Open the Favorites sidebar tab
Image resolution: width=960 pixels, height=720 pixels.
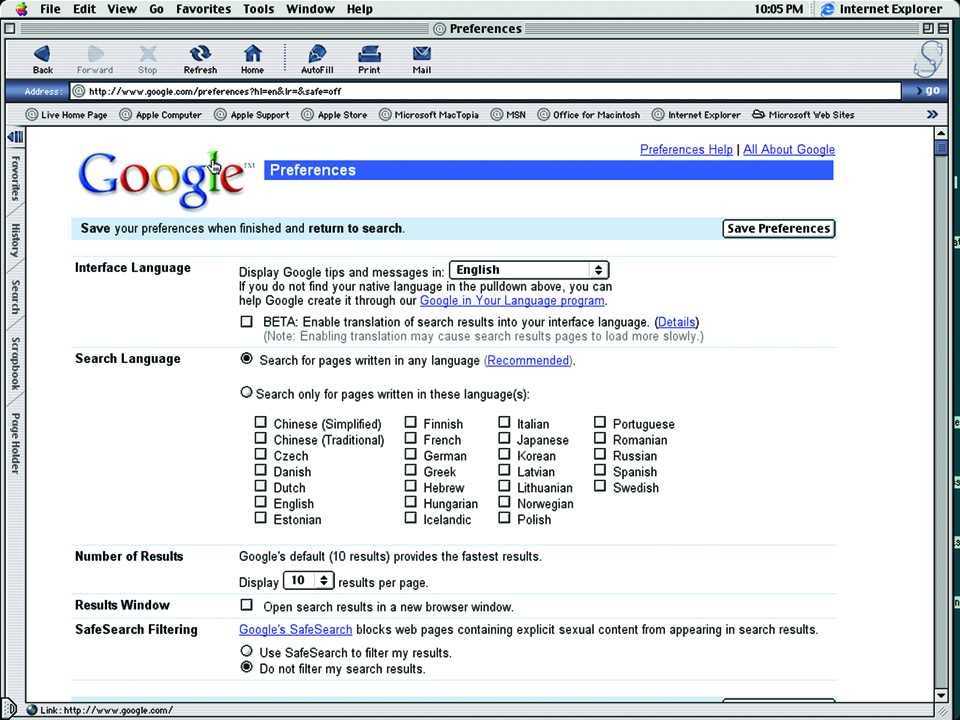pyautogui.click(x=15, y=178)
